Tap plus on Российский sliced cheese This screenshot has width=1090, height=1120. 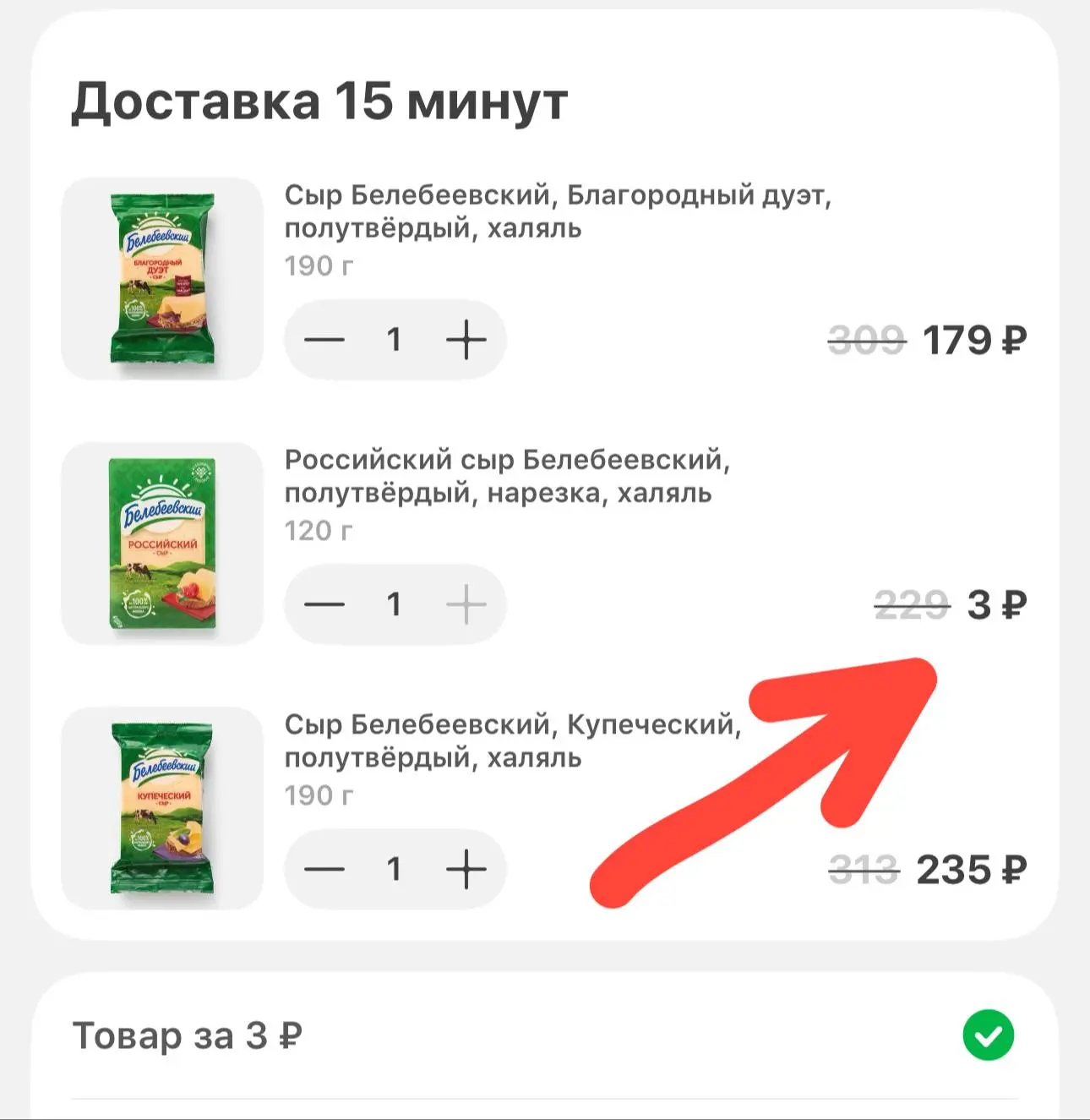point(466,604)
